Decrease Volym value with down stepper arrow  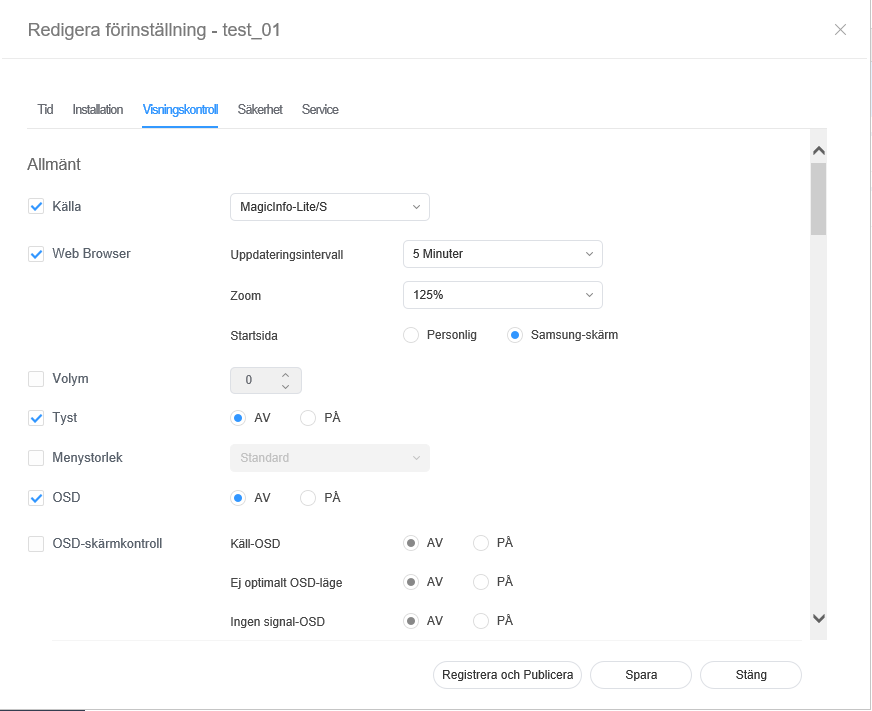point(285,387)
